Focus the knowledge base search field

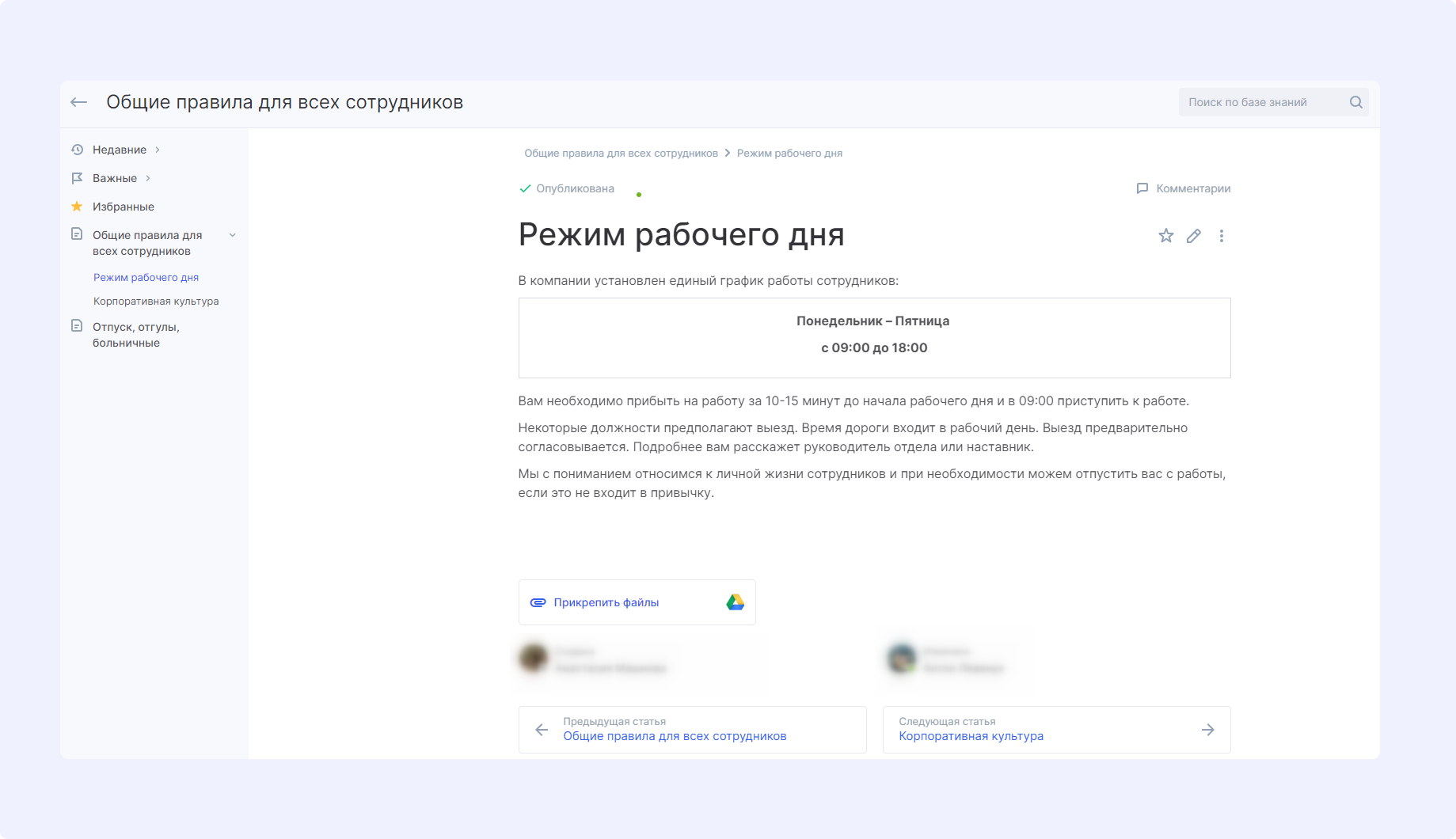1273,102
